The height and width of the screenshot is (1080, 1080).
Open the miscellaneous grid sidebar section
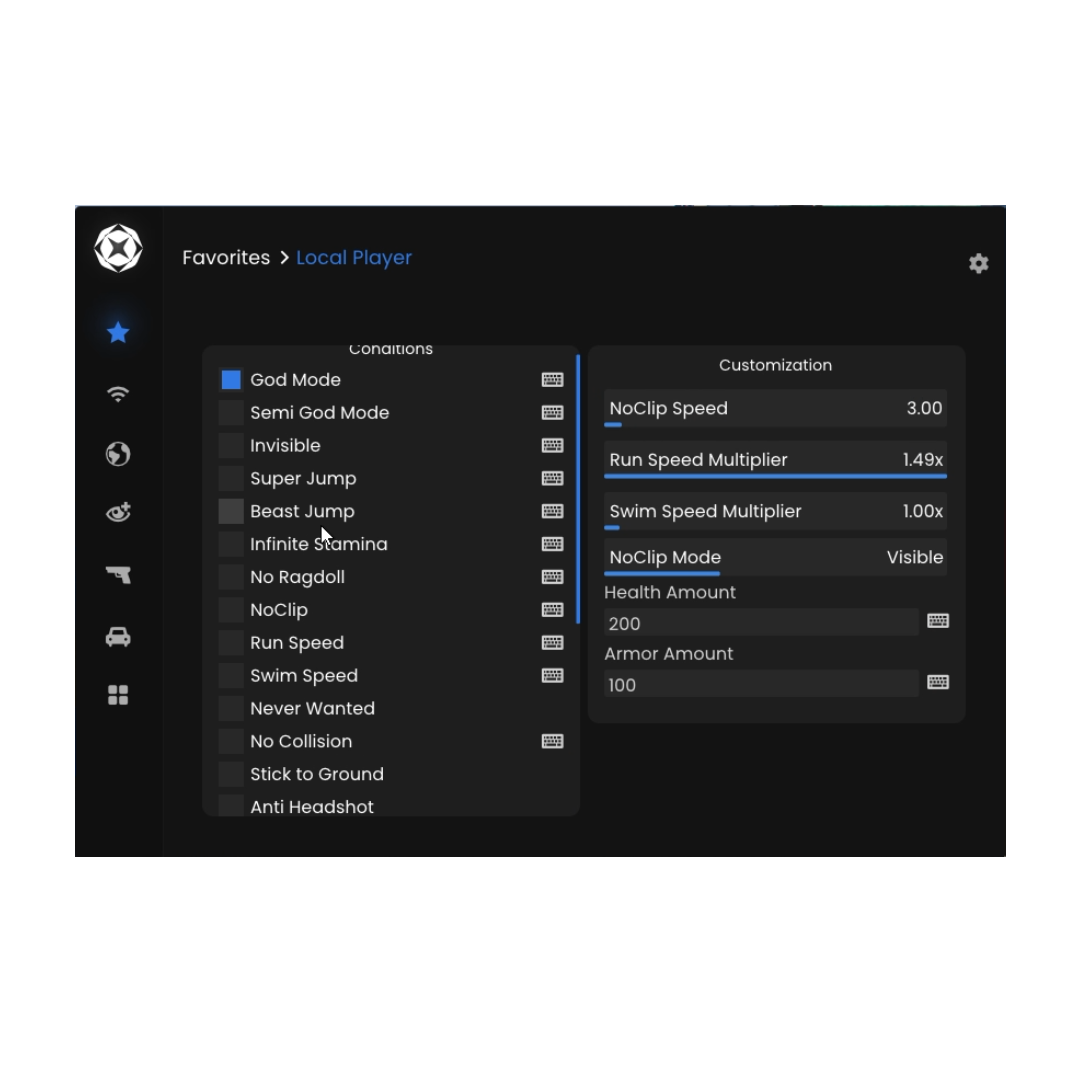118,695
